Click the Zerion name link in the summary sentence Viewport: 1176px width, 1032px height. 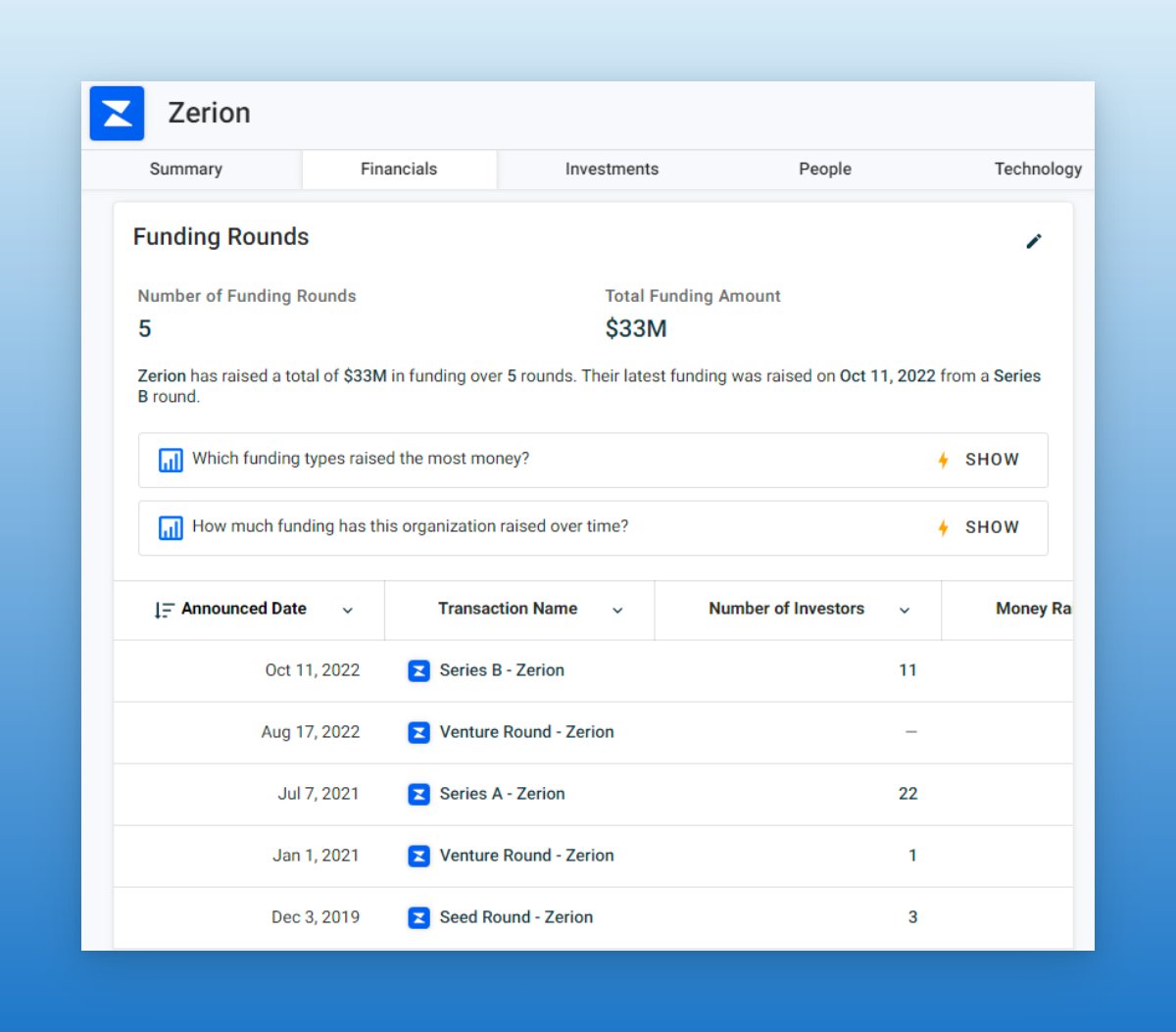pyautogui.click(x=162, y=376)
